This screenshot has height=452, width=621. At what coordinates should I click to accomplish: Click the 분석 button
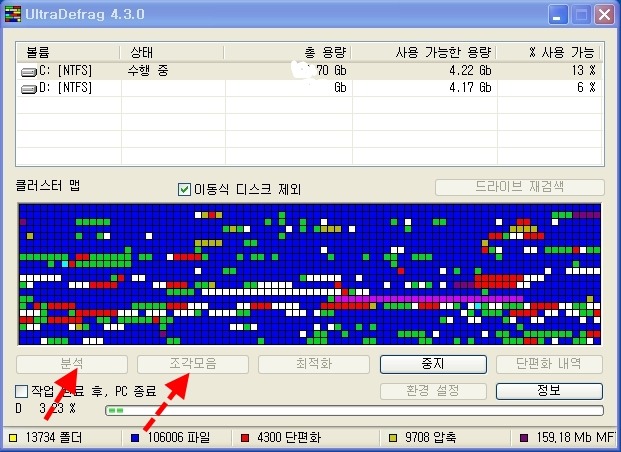click(72, 364)
